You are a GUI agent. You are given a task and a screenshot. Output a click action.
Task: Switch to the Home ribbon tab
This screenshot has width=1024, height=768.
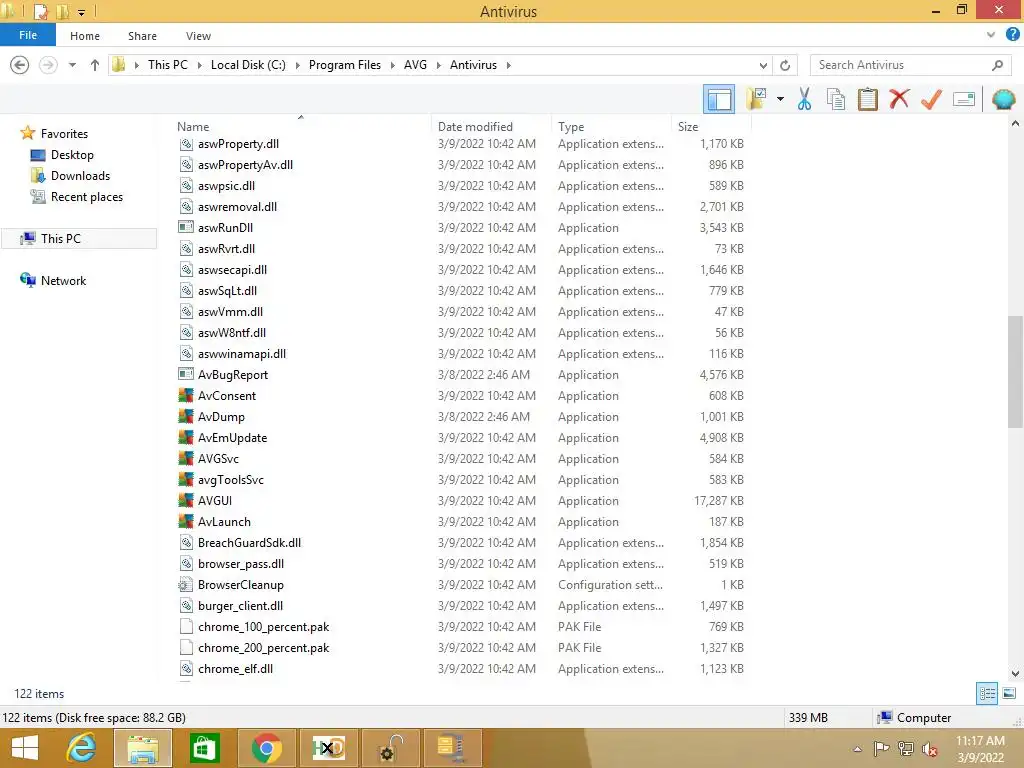click(x=85, y=36)
